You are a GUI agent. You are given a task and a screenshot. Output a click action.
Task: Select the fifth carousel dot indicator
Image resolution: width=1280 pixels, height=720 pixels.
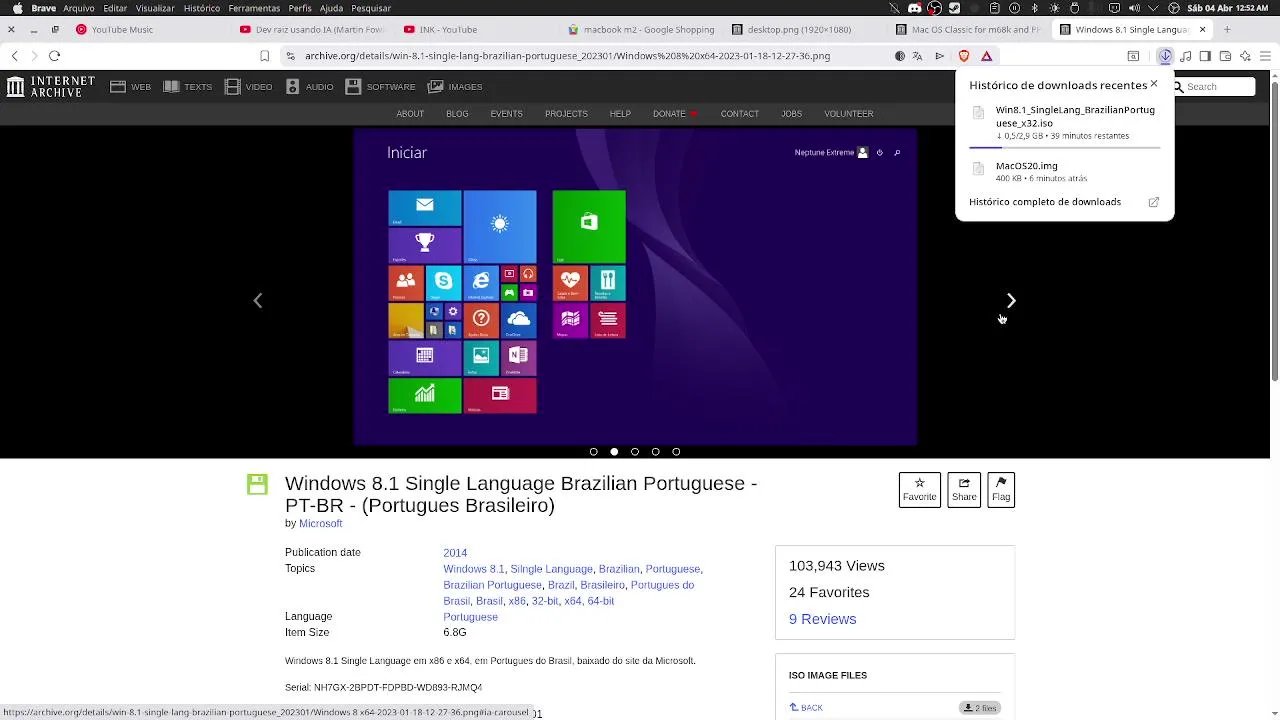[x=676, y=452]
